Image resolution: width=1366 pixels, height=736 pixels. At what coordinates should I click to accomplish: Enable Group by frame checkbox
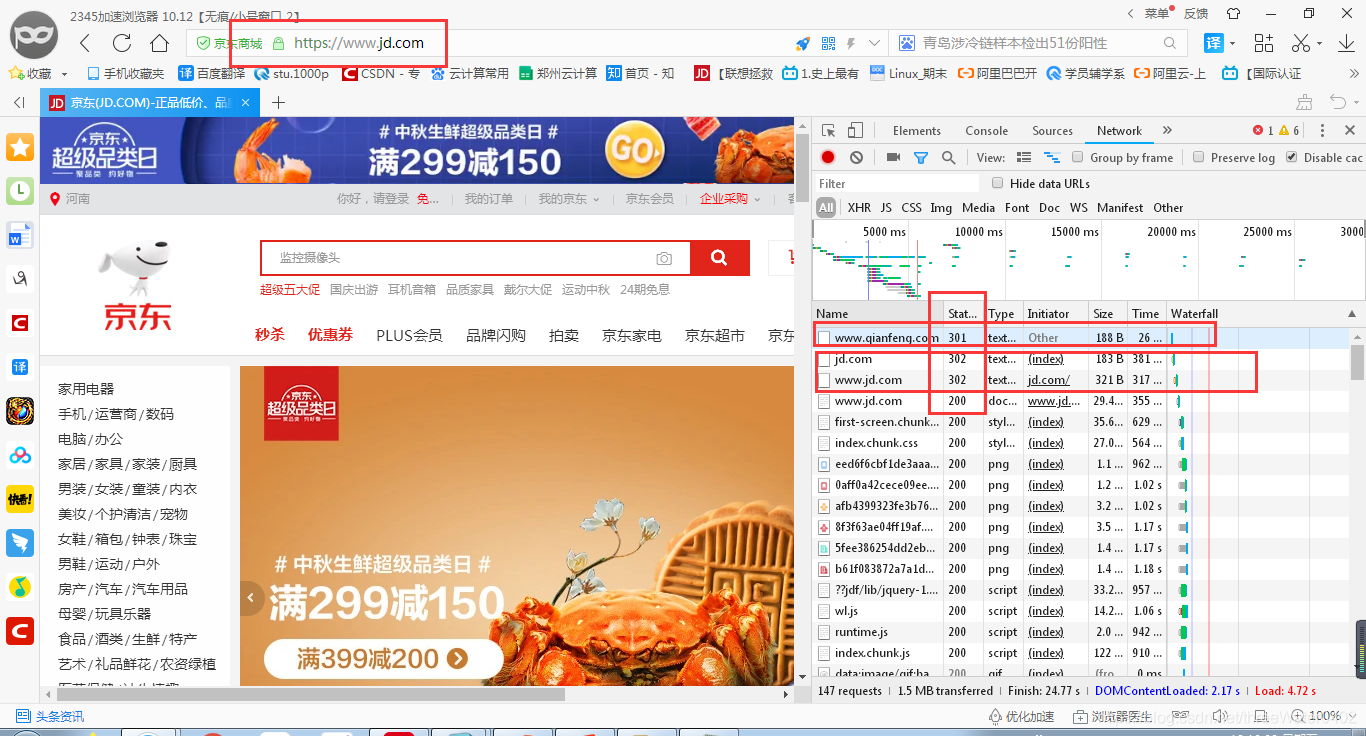point(1077,157)
